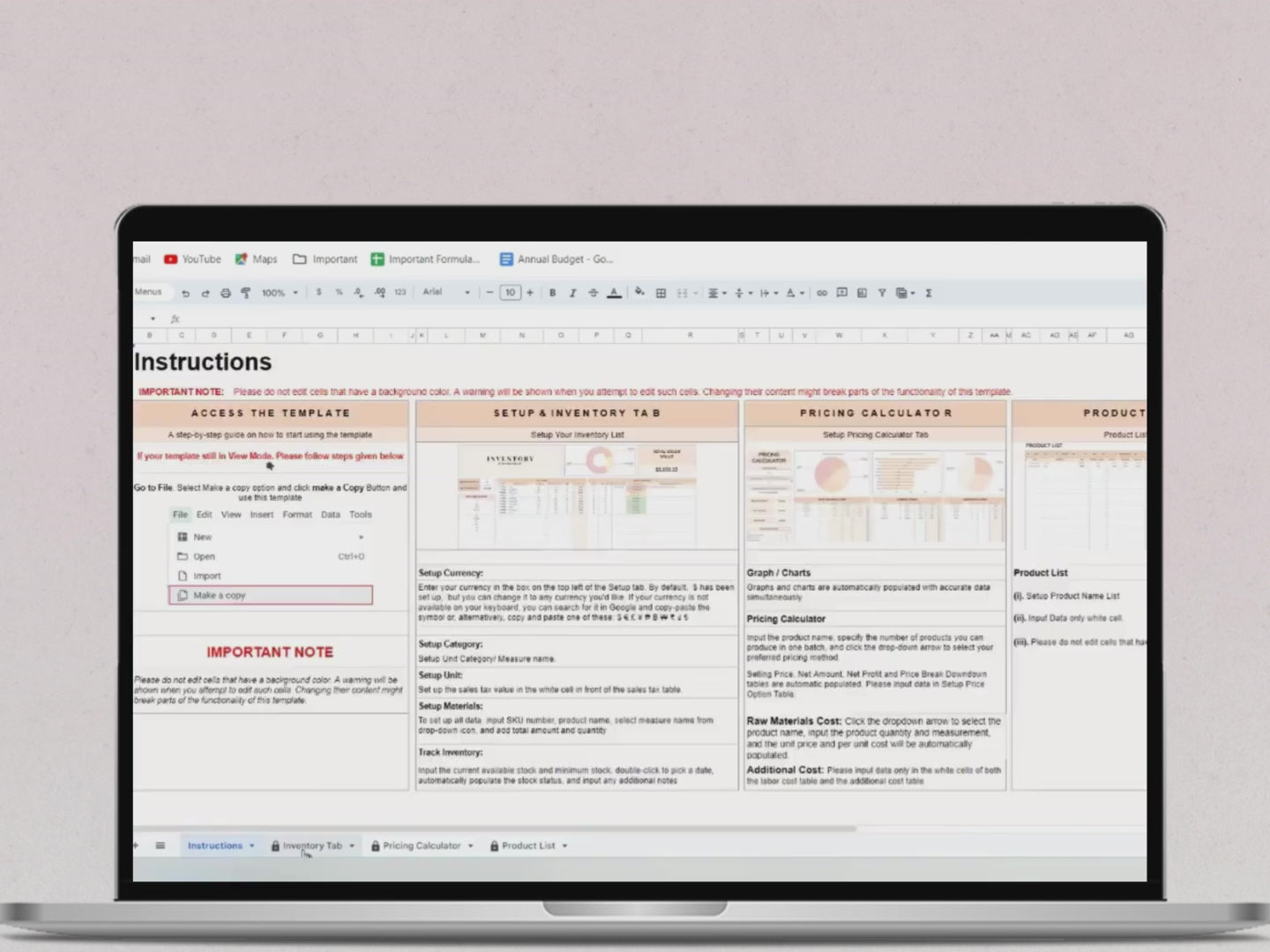The height and width of the screenshot is (952, 1270).
Task: Switch to the Pricing Calculator sheet
Action: 422,845
